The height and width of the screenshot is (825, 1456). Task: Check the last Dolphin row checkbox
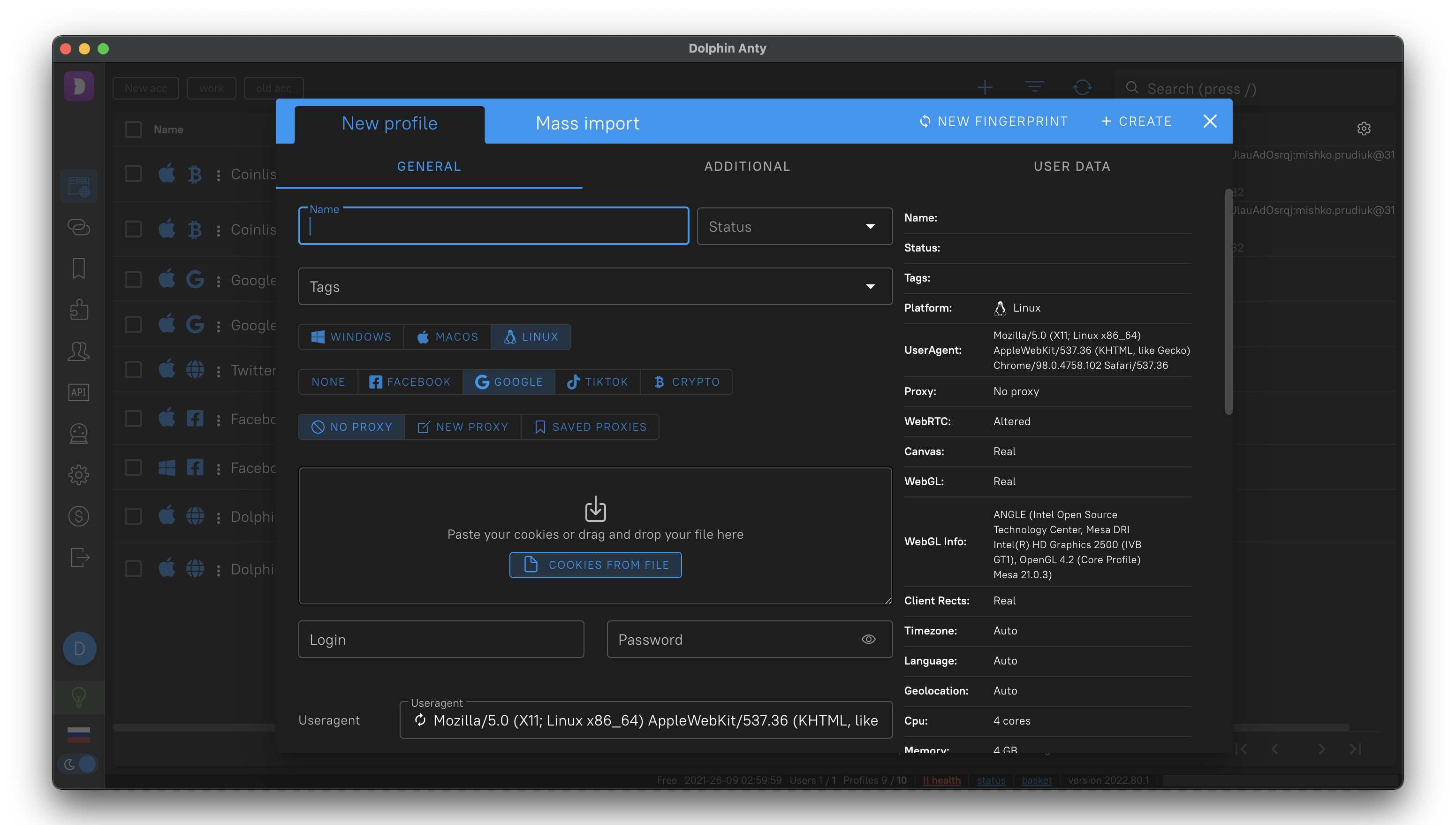click(133, 568)
